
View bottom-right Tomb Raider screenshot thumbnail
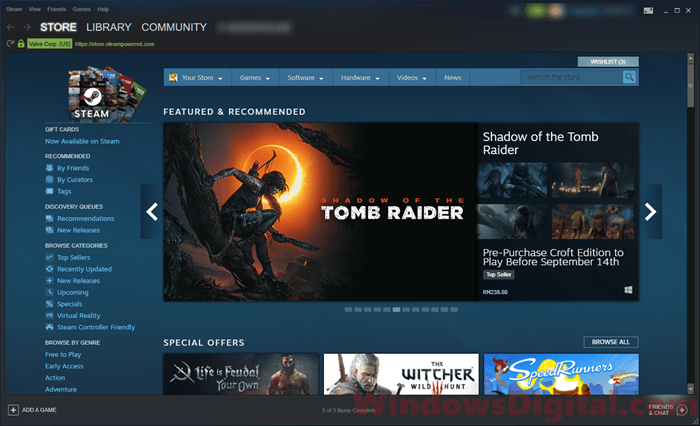coord(593,222)
